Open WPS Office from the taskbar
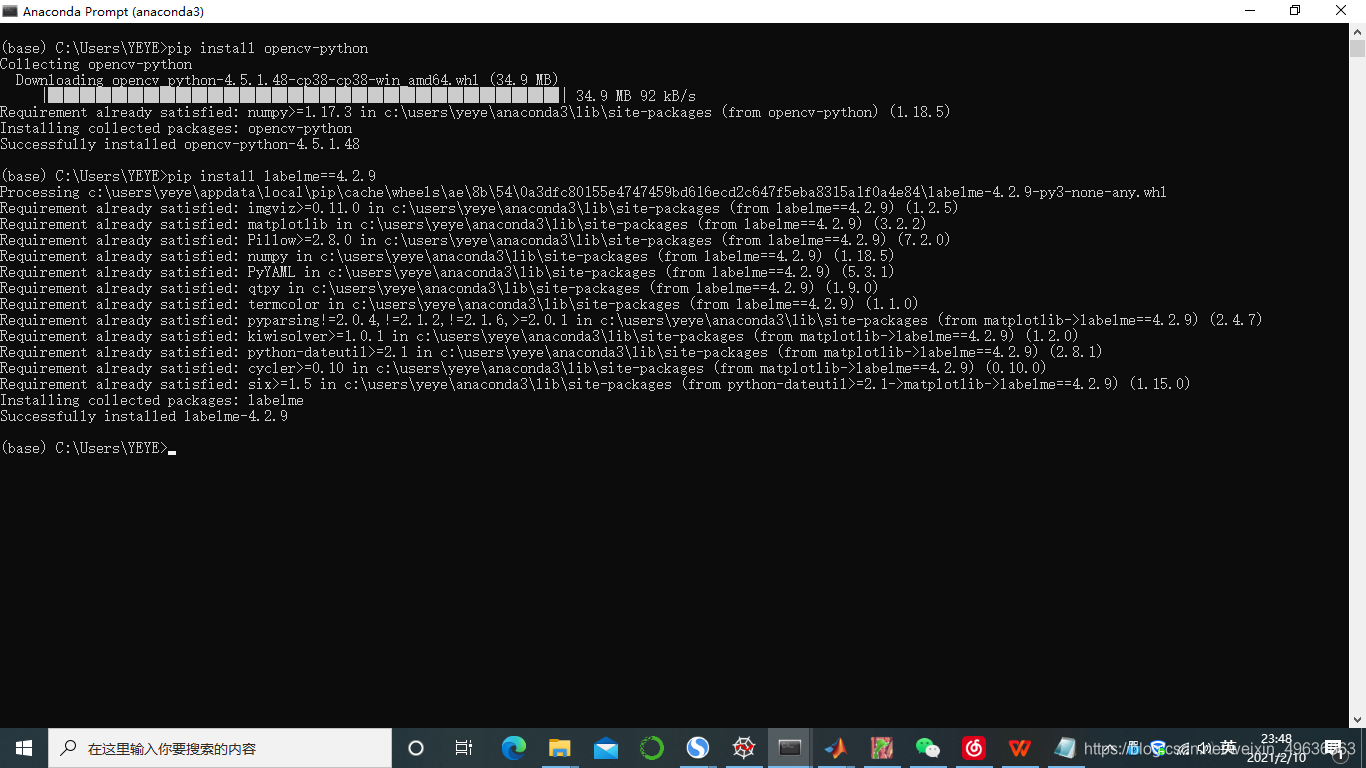Screen dimensions: 1366x768 point(1019,748)
